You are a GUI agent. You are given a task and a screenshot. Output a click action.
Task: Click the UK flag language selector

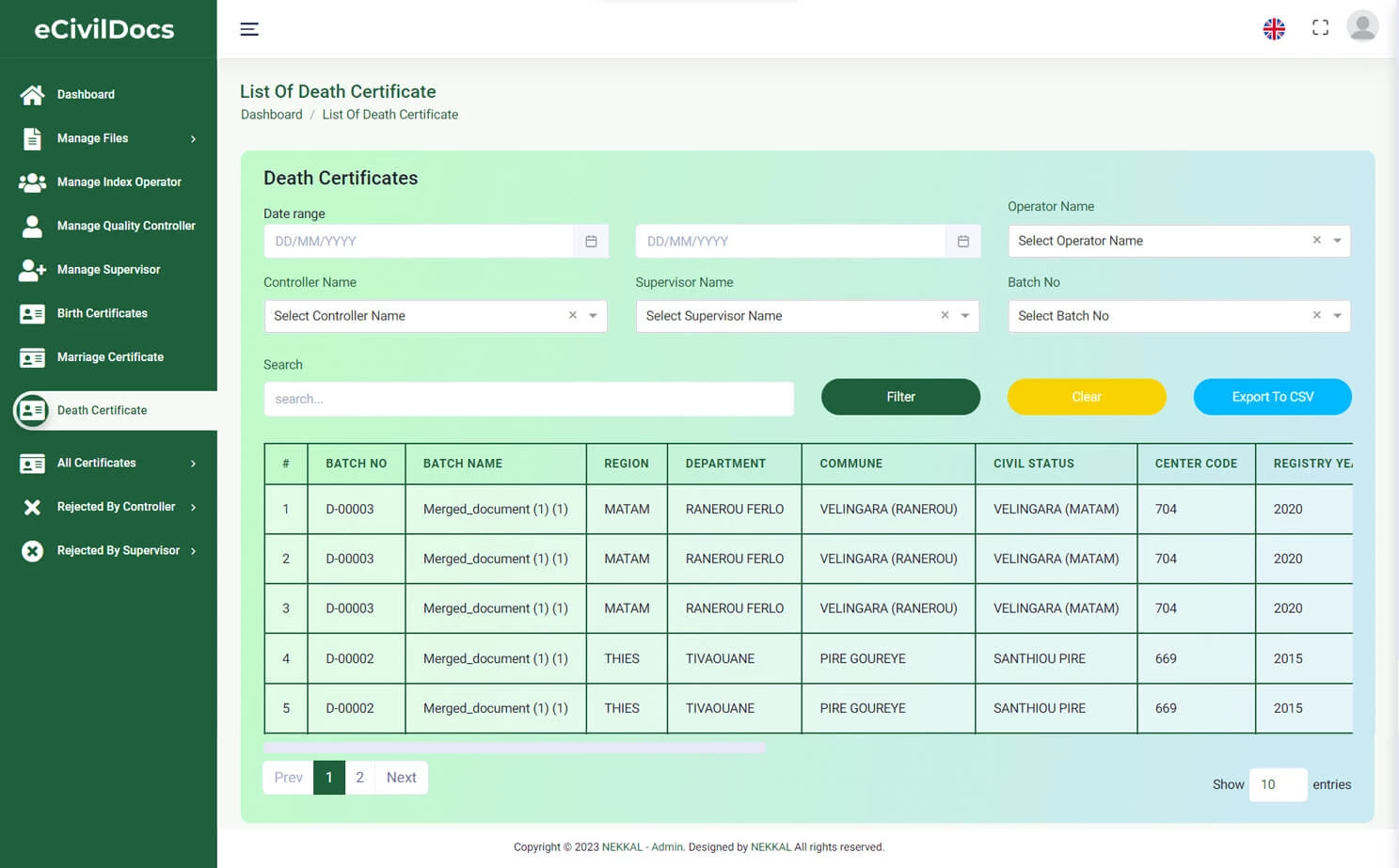[x=1274, y=28]
